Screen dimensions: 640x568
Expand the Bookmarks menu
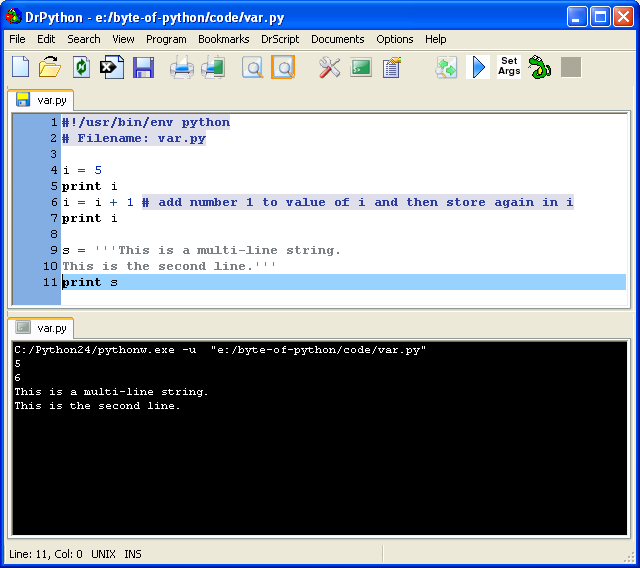pyautogui.click(x=223, y=39)
